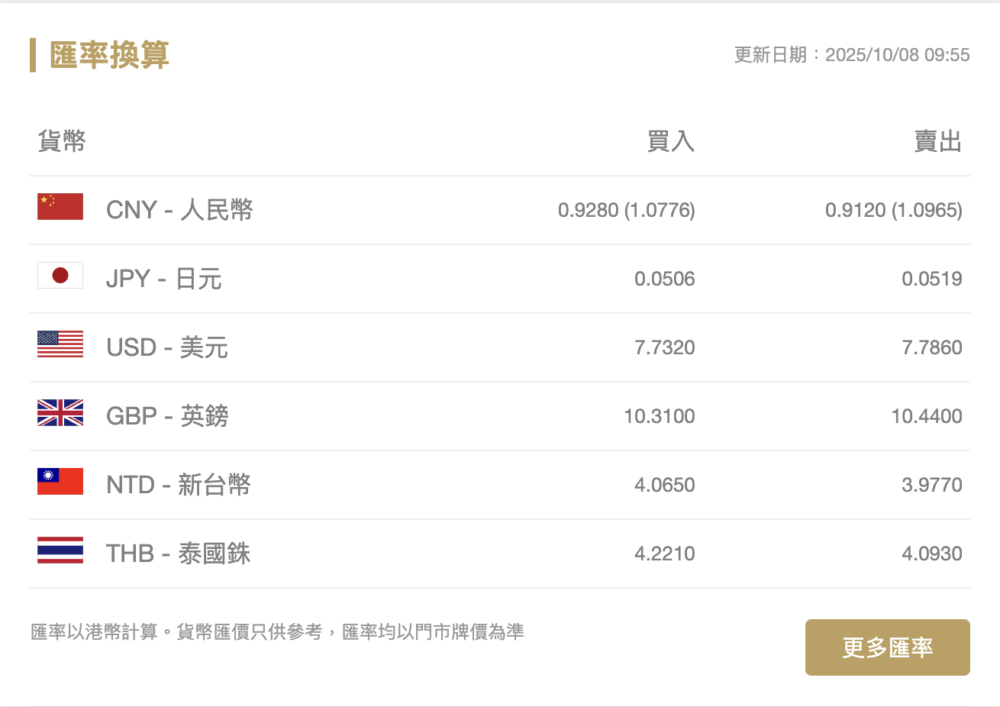Click the USD buy rate 7.7320
Screen dimensions: 1000x707
tap(664, 348)
